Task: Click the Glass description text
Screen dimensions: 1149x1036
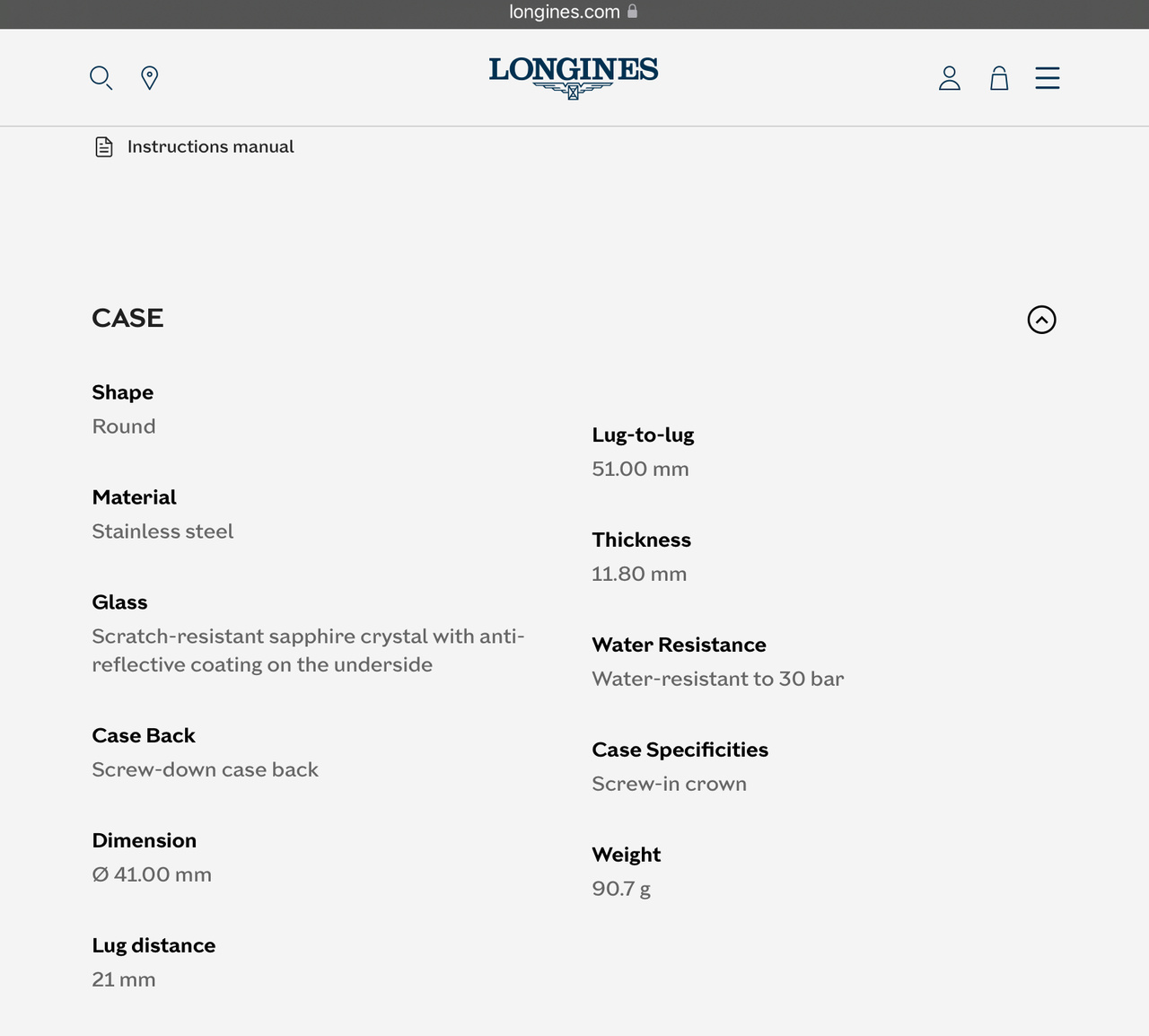Action: [x=308, y=650]
